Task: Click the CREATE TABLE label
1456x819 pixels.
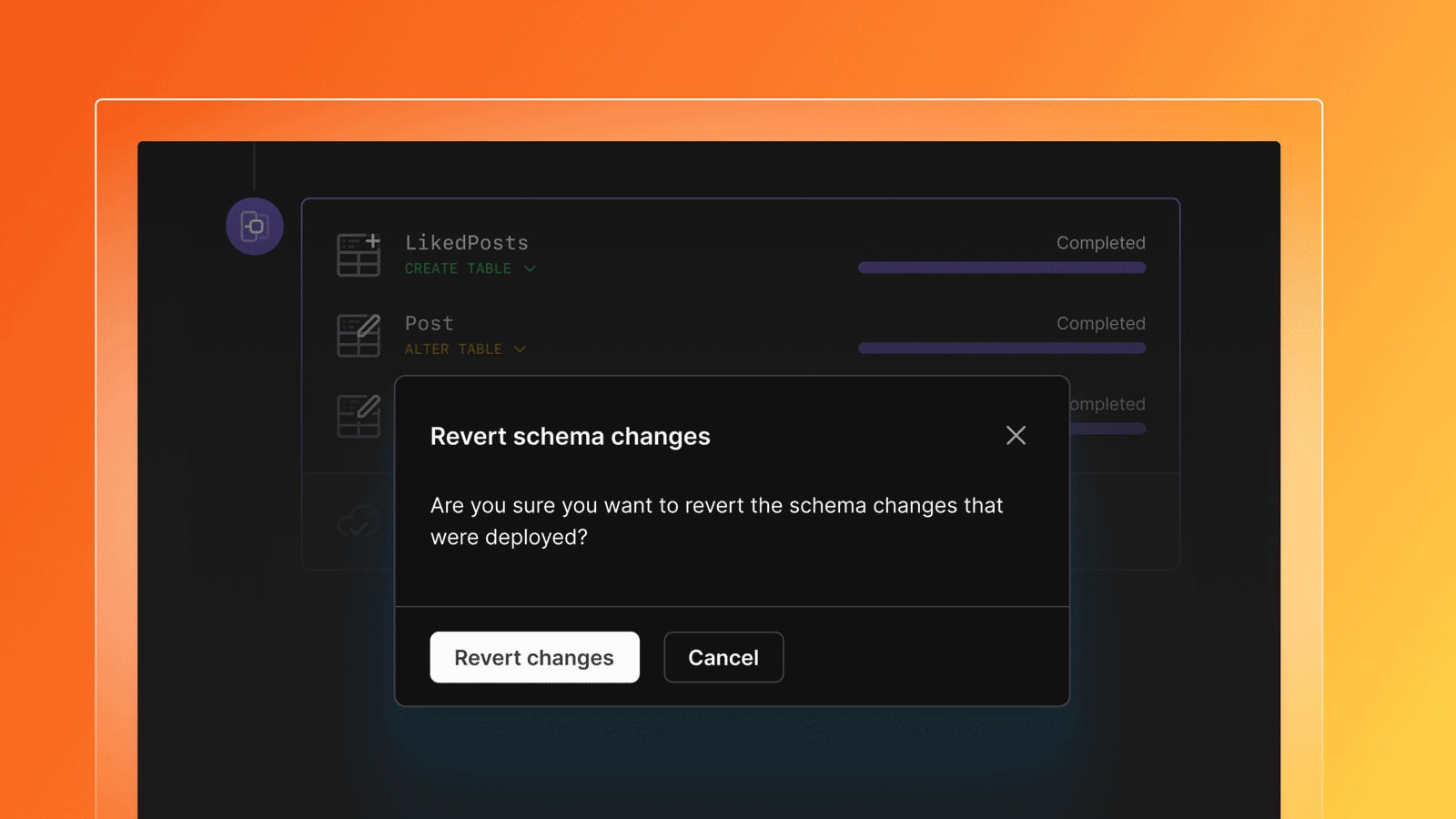Action: click(x=458, y=268)
